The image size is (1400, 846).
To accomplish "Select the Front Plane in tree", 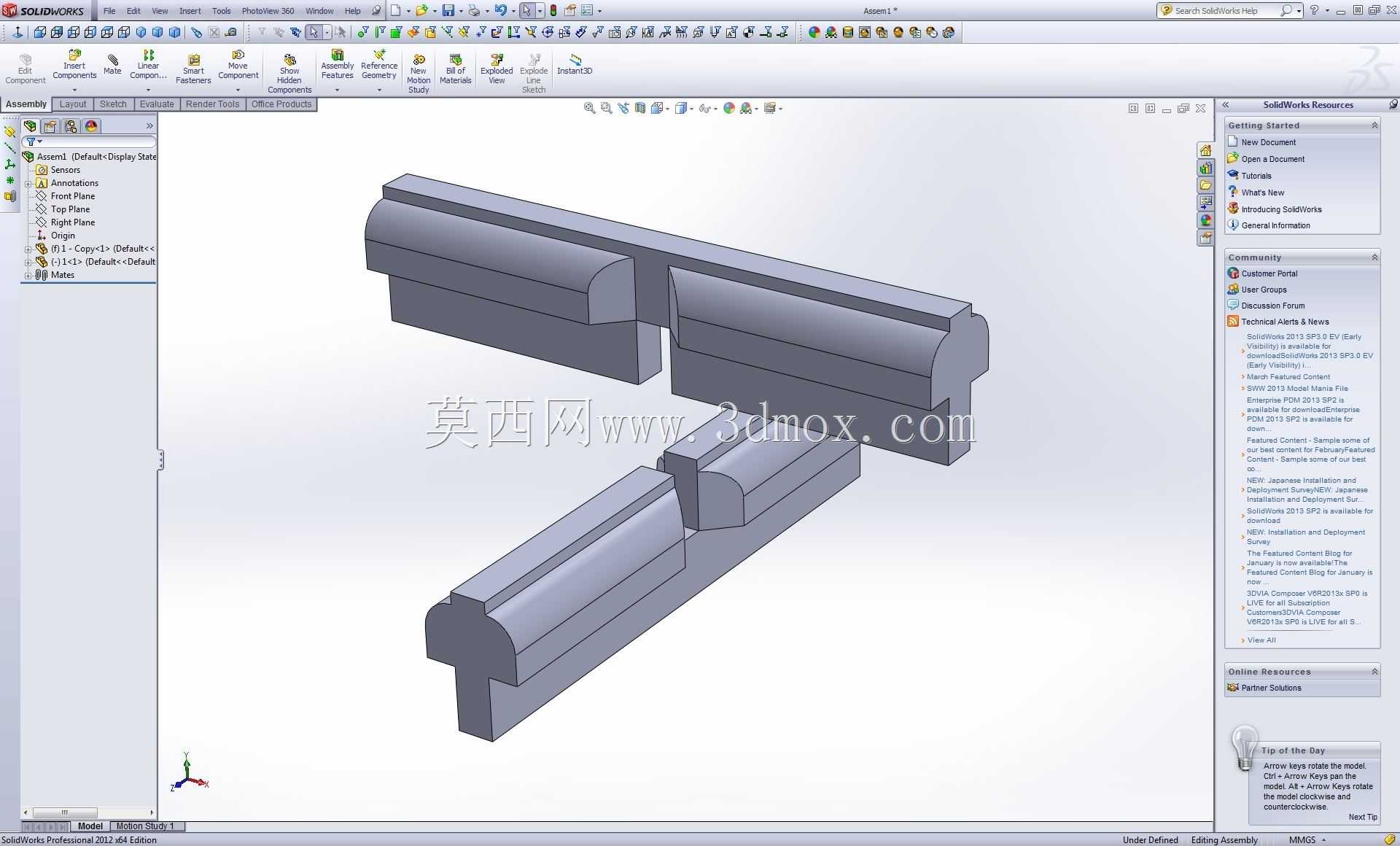I will pyautogui.click(x=73, y=196).
